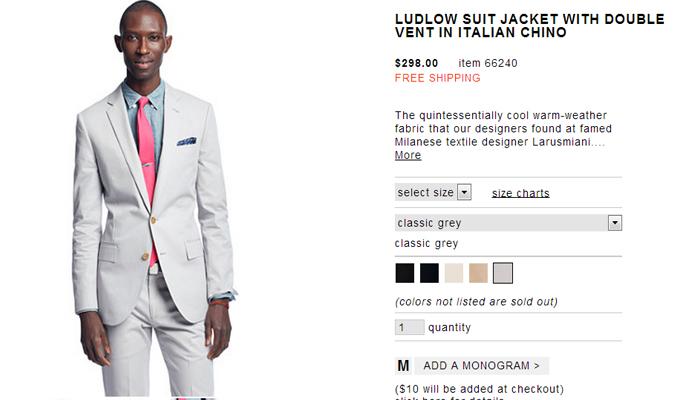Expand the classic grey color dropdown
This screenshot has height=400, width=700.
pos(508,223)
